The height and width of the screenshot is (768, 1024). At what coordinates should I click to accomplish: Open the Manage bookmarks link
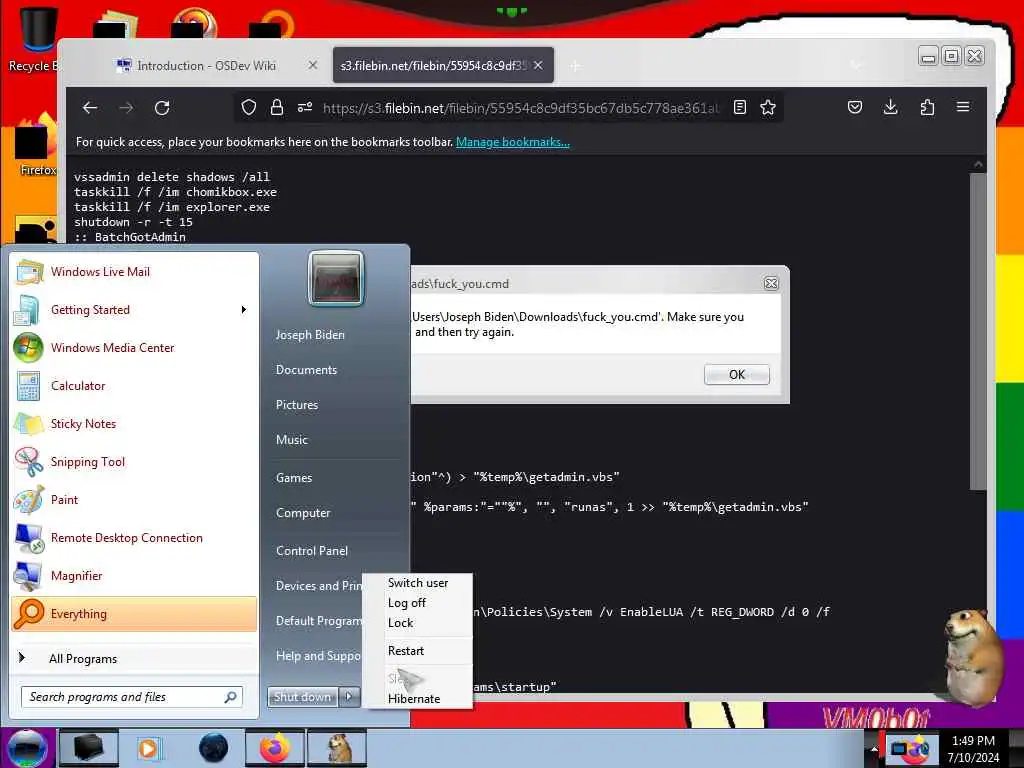click(513, 142)
